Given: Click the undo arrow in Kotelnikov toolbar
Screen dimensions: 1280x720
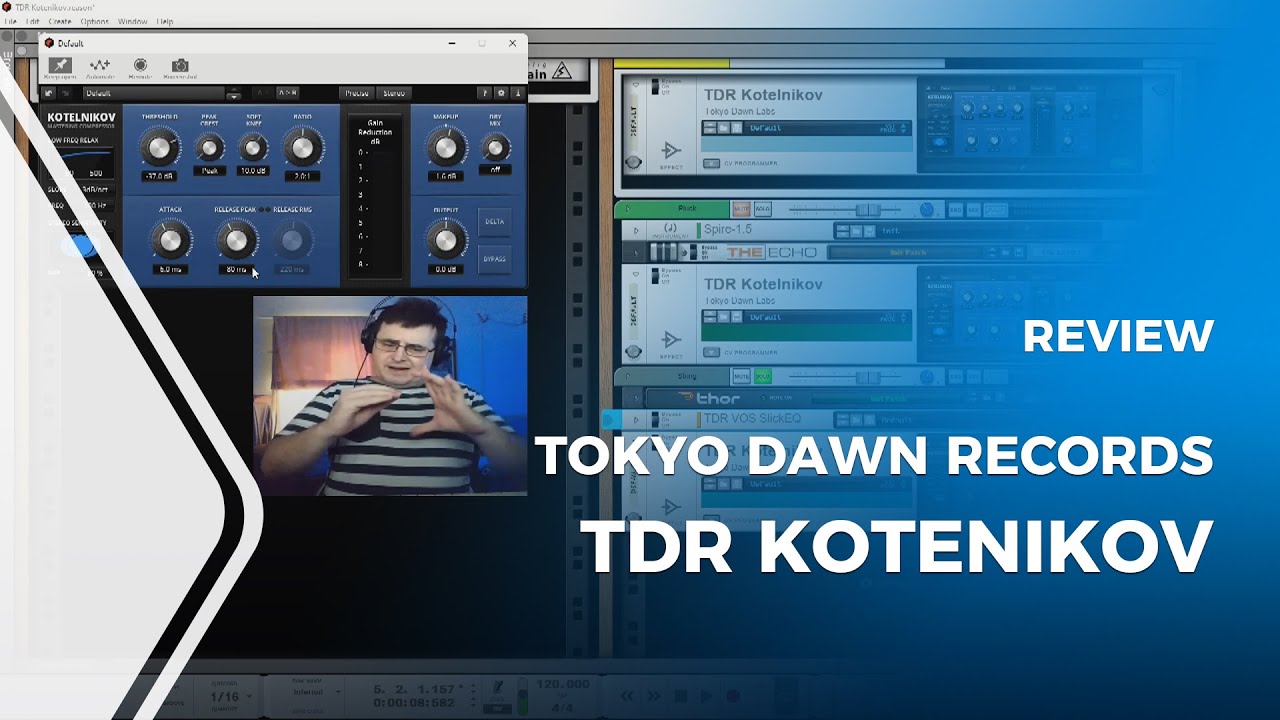Looking at the screenshot, I should tap(49, 93).
